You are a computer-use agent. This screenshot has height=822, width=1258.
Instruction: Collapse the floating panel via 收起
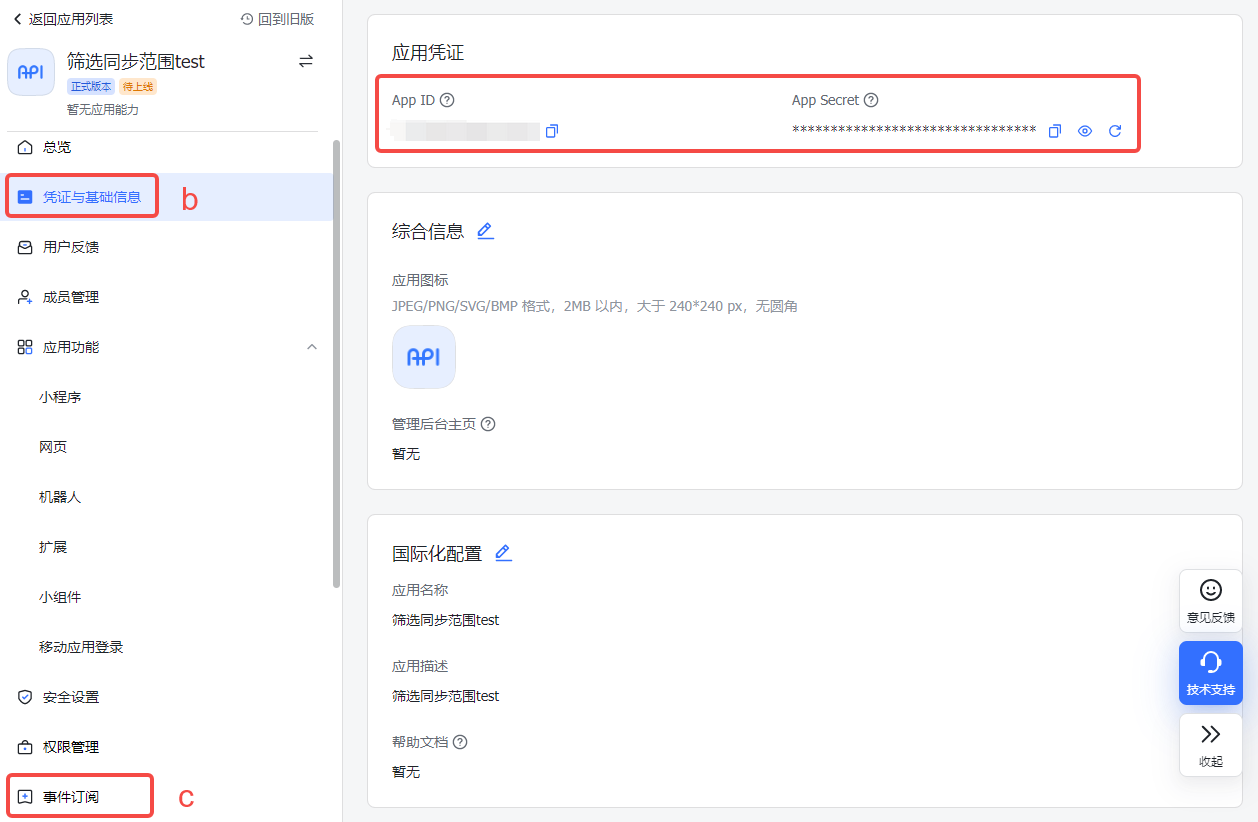(1210, 745)
